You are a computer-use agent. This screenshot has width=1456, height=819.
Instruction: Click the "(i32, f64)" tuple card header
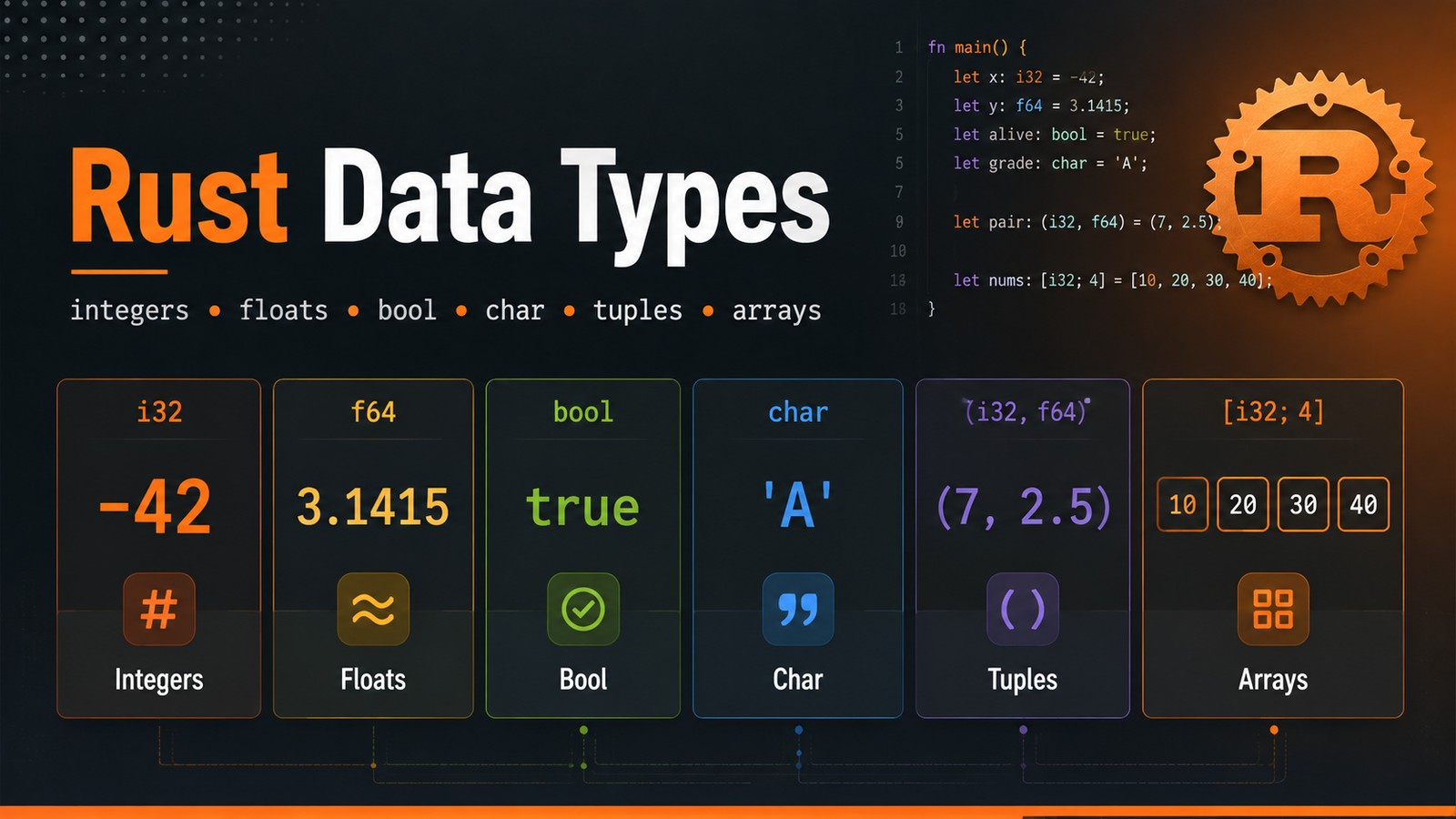1026,411
